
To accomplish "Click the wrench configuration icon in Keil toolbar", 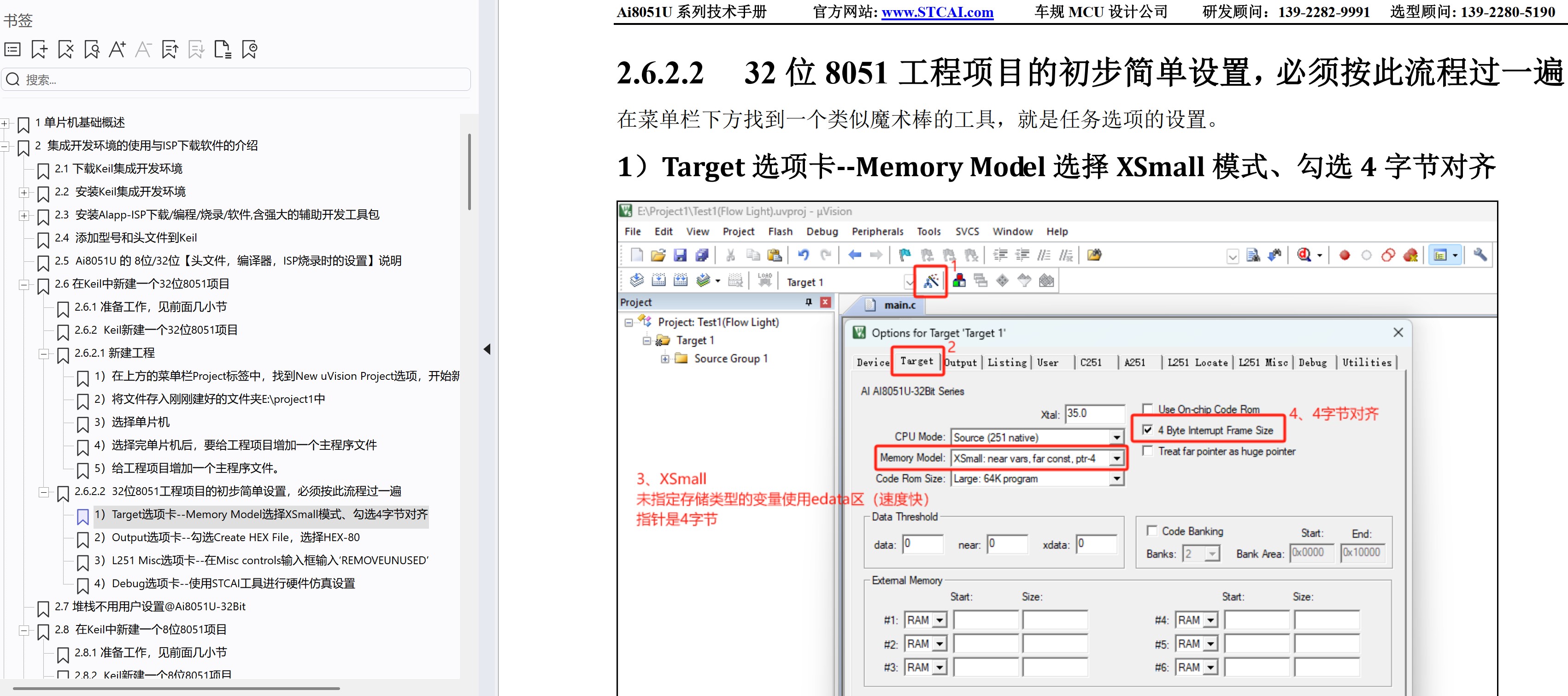I will (x=1480, y=254).
